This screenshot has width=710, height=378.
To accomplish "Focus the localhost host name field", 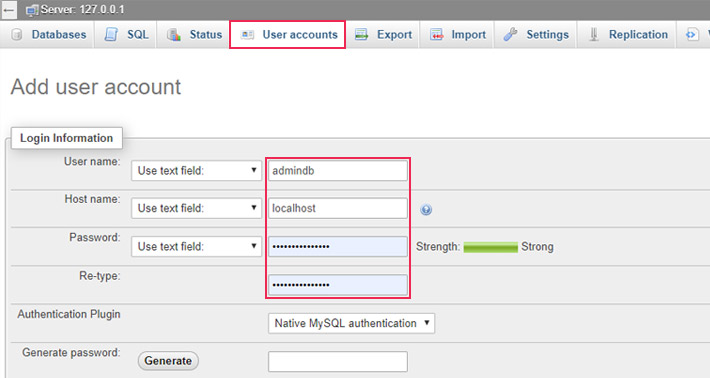I will [338, 208].
